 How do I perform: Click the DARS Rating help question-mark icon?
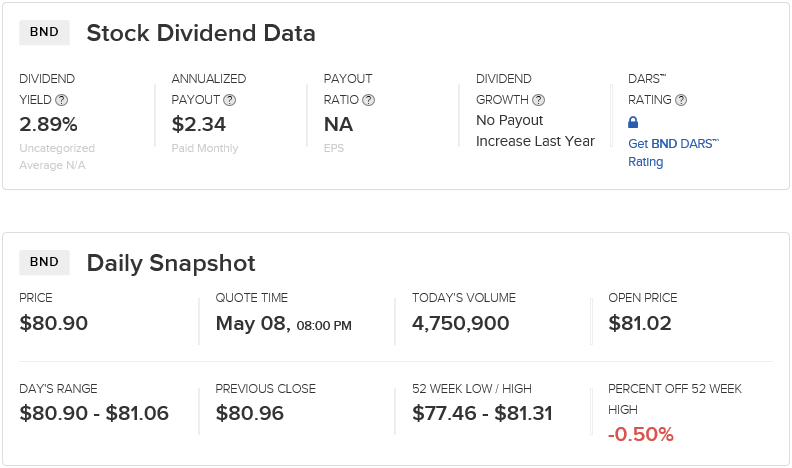coord(681,100)
